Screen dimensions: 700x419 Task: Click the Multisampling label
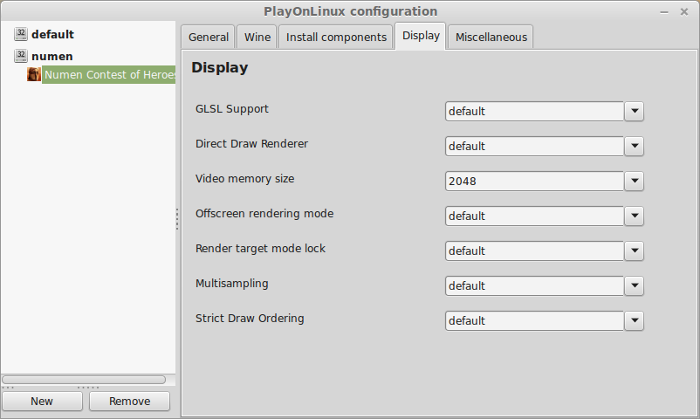pos(232,283)
